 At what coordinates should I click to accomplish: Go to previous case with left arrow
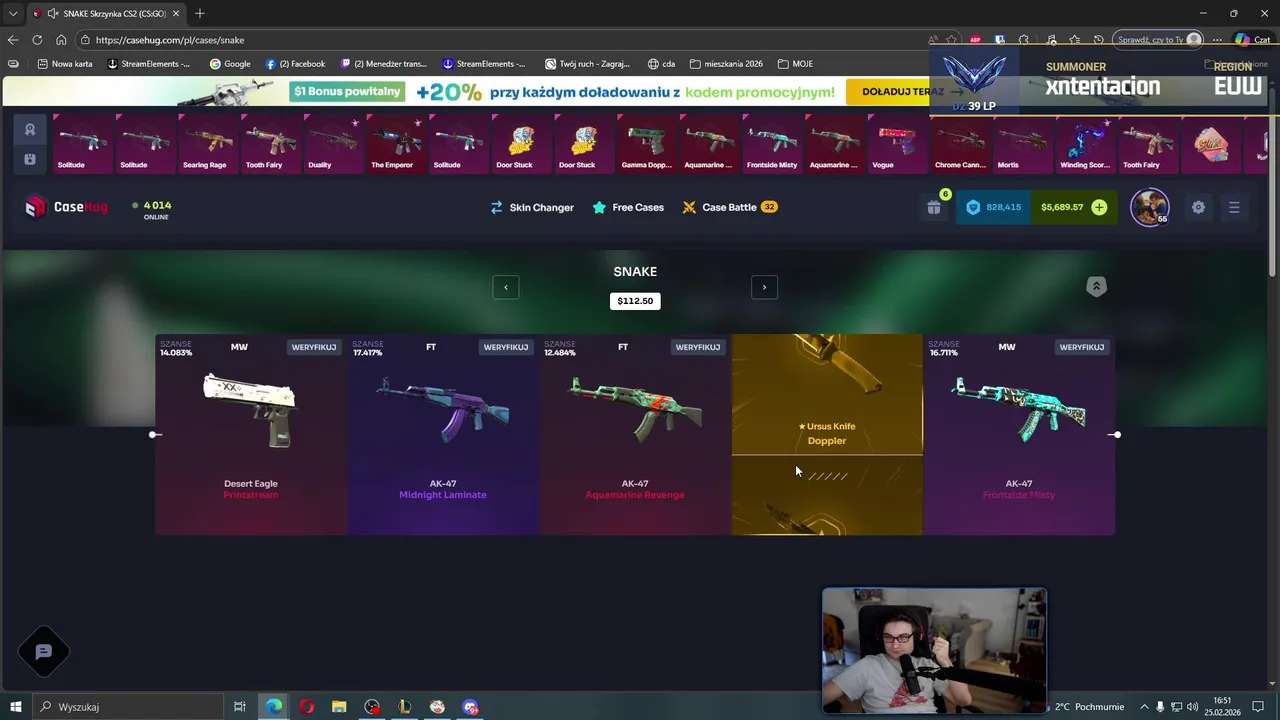pyautogui.click(x=506, y=287)
